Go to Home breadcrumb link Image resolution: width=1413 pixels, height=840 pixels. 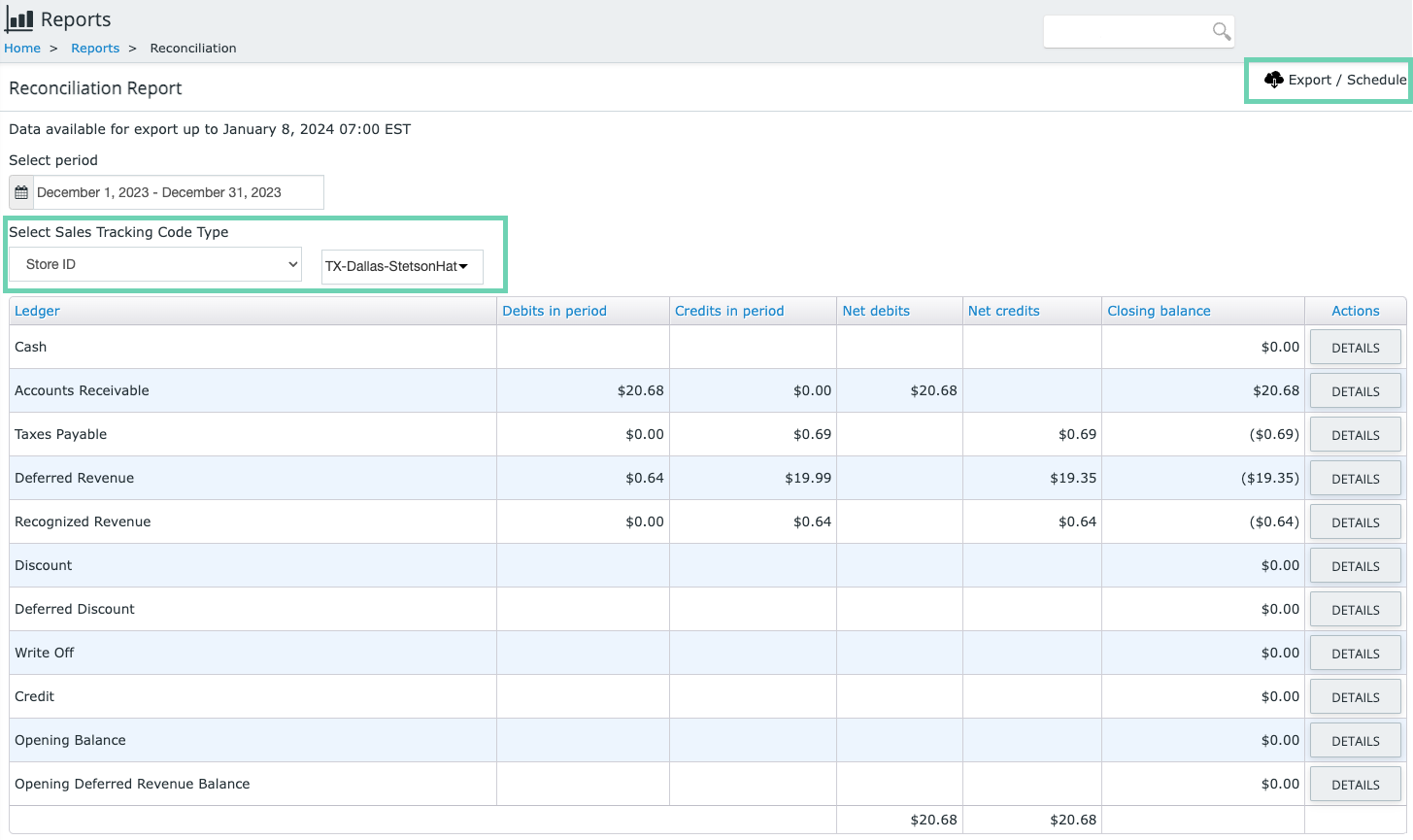tap(22, 48)
